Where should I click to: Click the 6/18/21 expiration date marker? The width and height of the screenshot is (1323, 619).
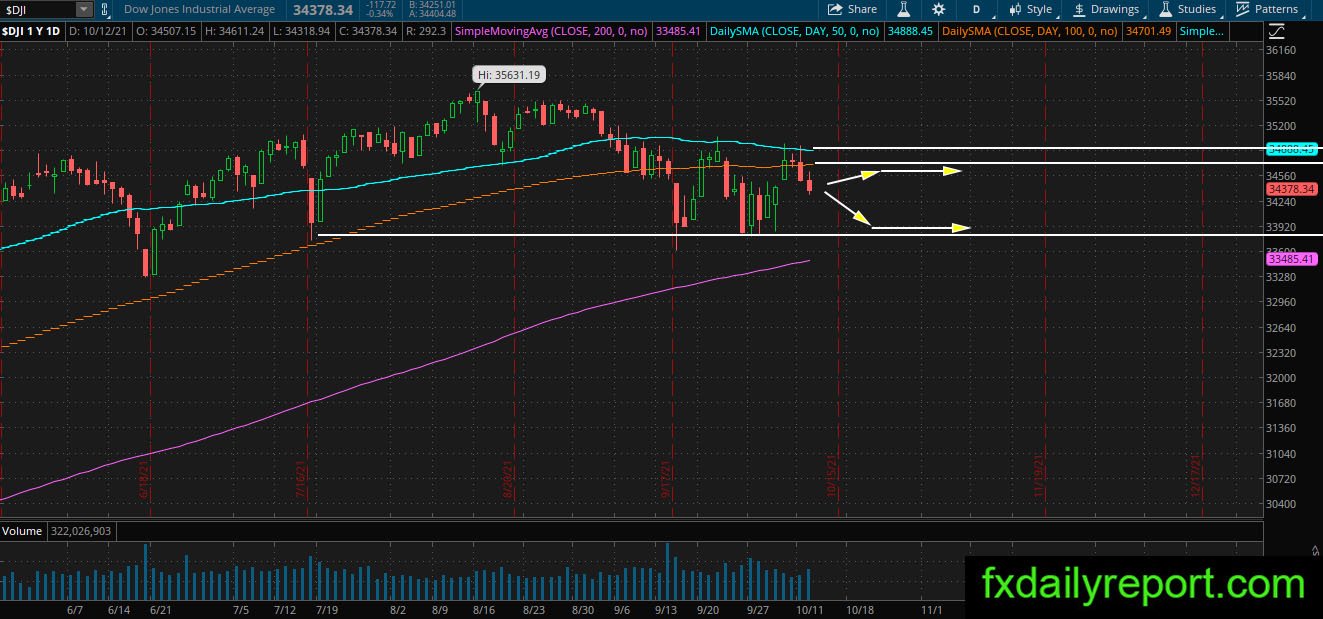point(144,476)
